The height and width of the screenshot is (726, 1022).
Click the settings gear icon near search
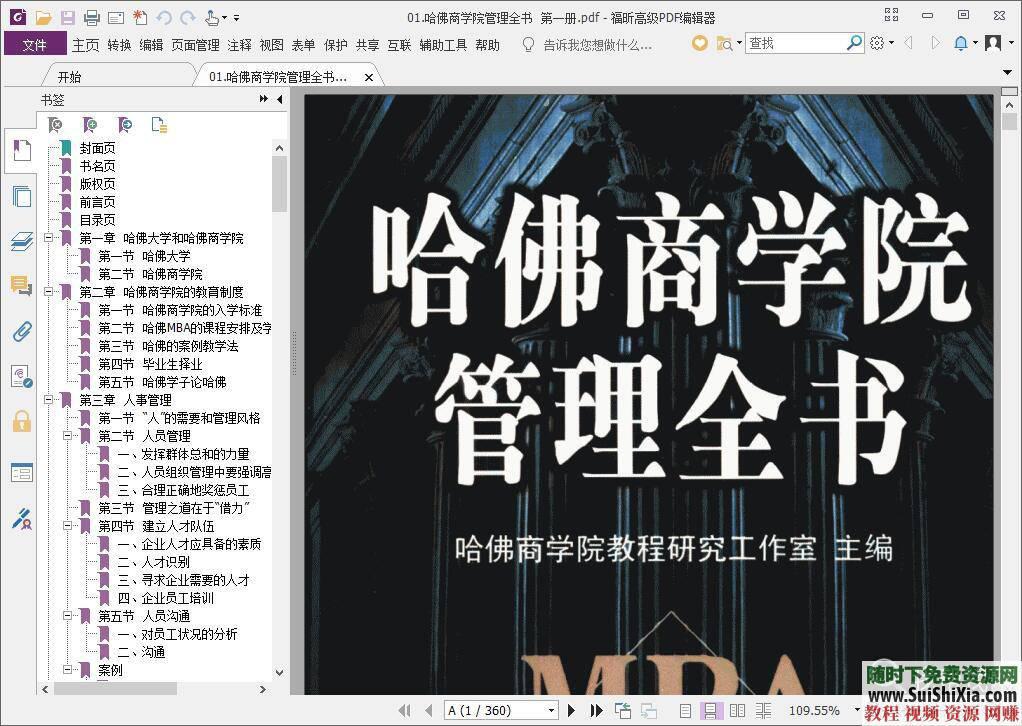(877, 43)
